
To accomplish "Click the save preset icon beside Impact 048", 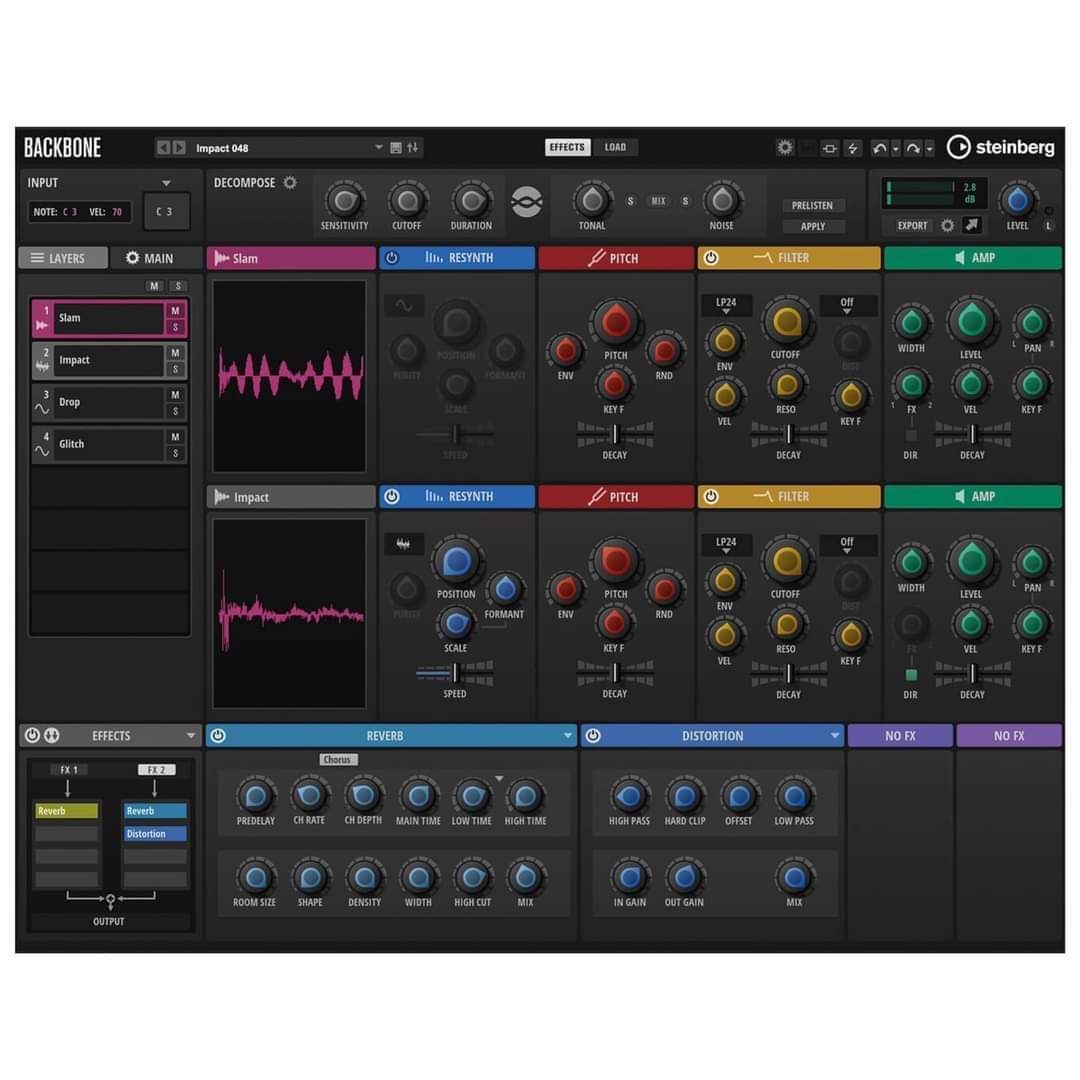I will pos(396,147).
